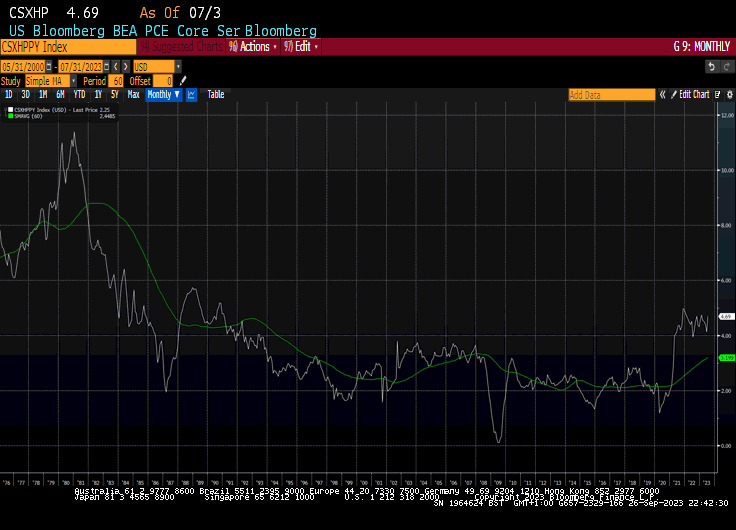Image resolution: width=736 pixels, height=530 pixels.
Task: Click the Edit Chart button
Action: click(695, 94)
